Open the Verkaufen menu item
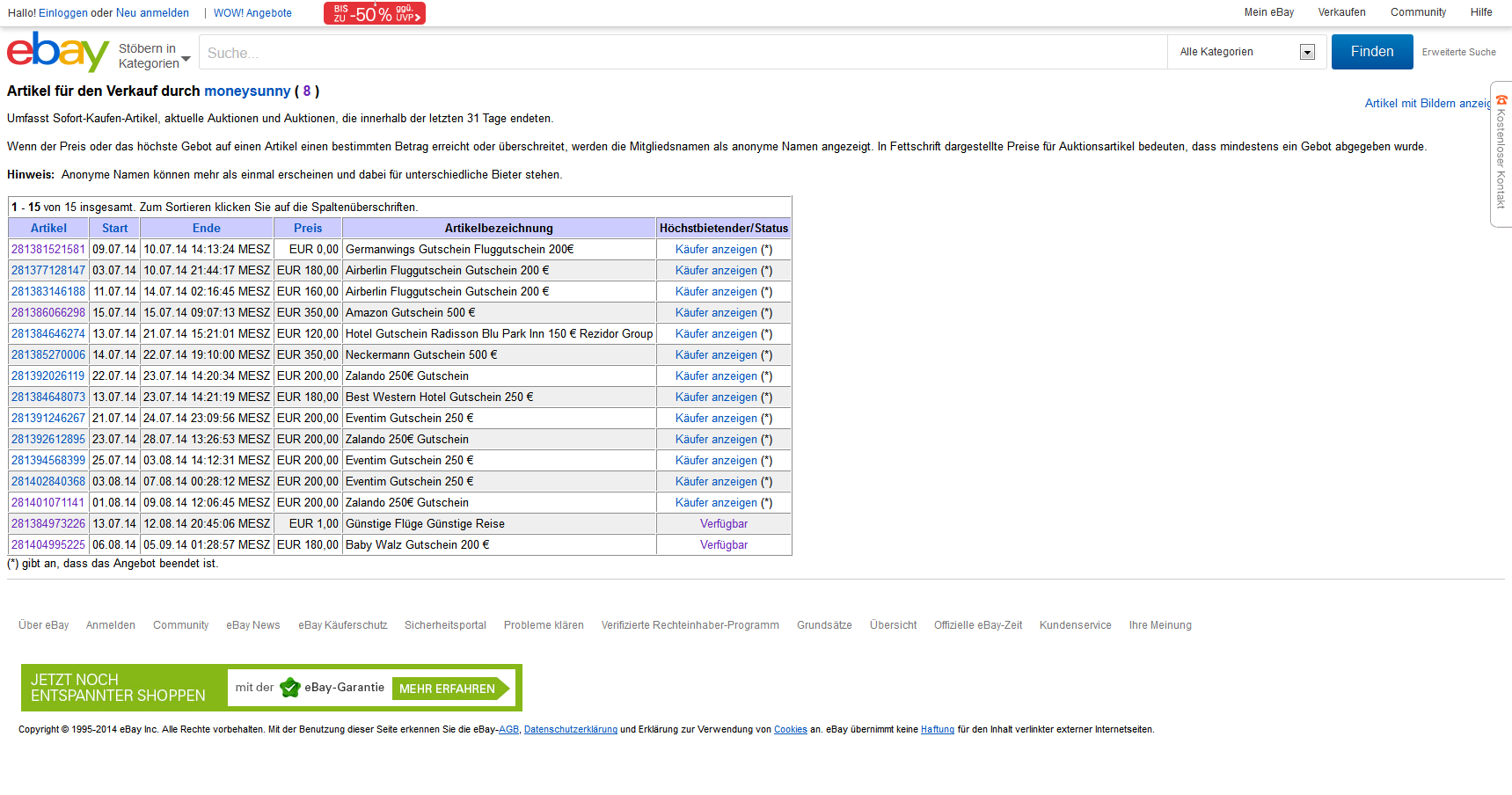The height and width of the screenshot is (795, 1512). pyautogui.click(x=1341, y=12)
